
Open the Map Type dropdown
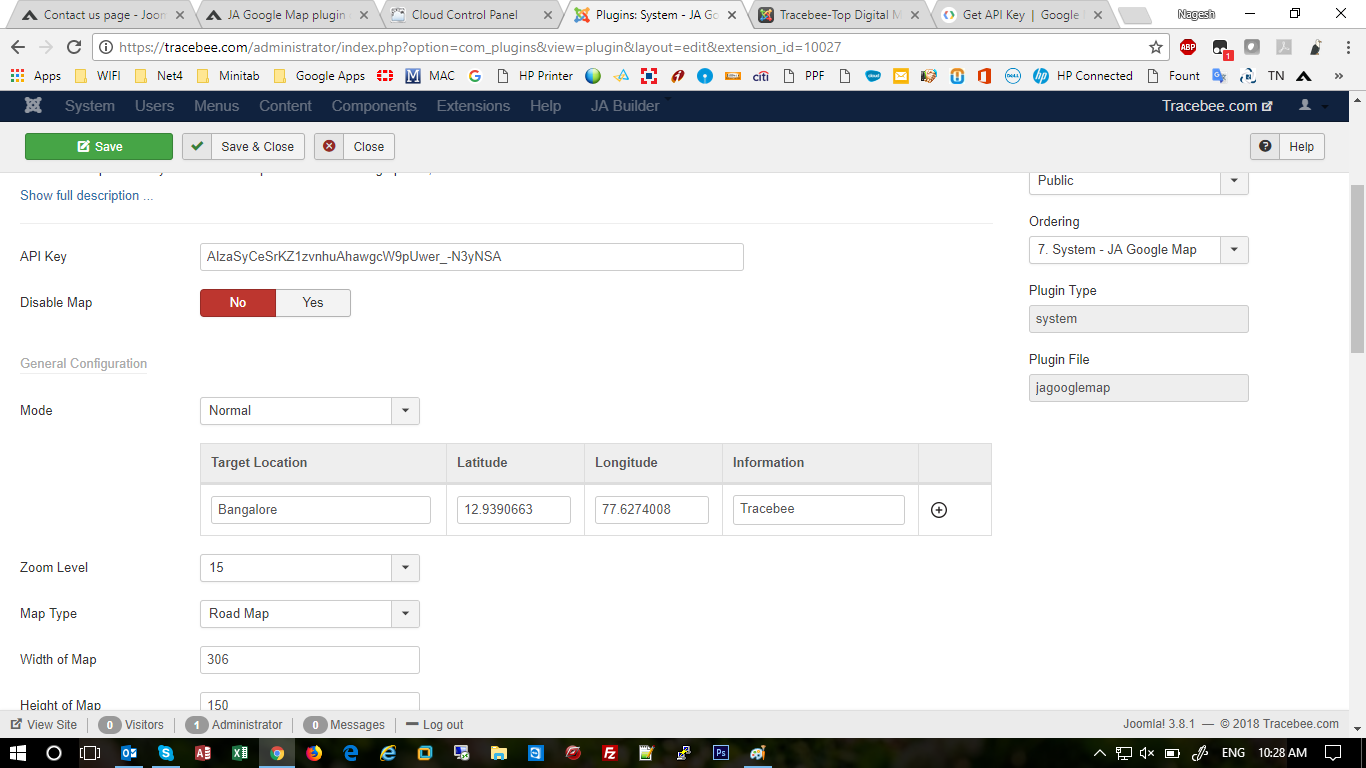[x=310, y=614]
